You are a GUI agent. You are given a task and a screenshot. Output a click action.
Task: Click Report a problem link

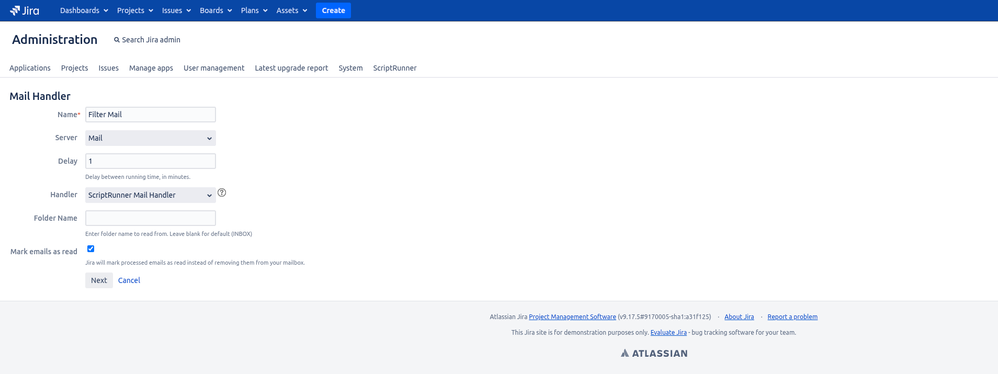[792, 317]
